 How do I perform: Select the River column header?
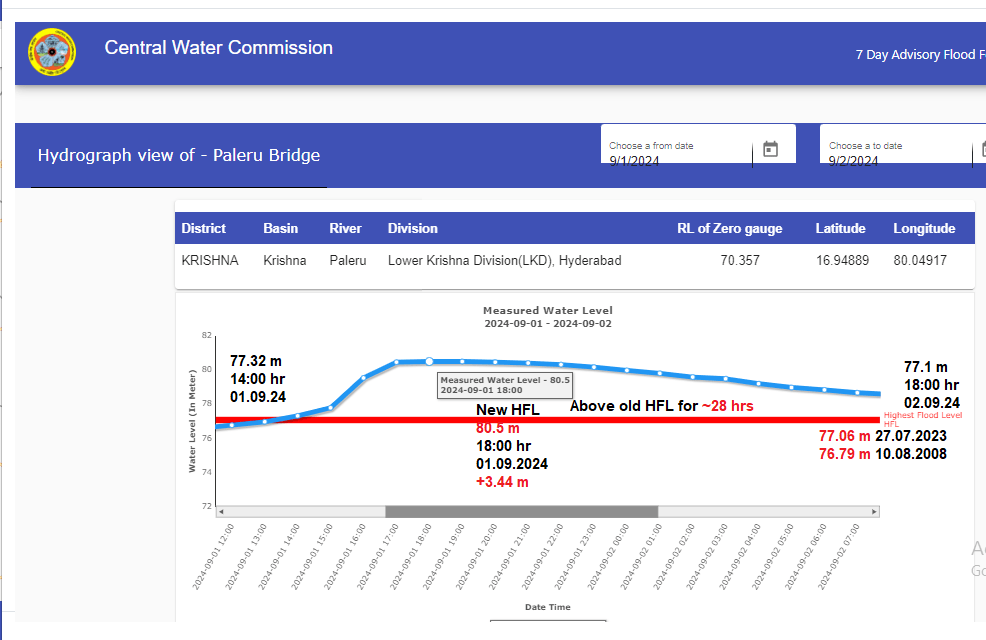click(x=345, y=228)
